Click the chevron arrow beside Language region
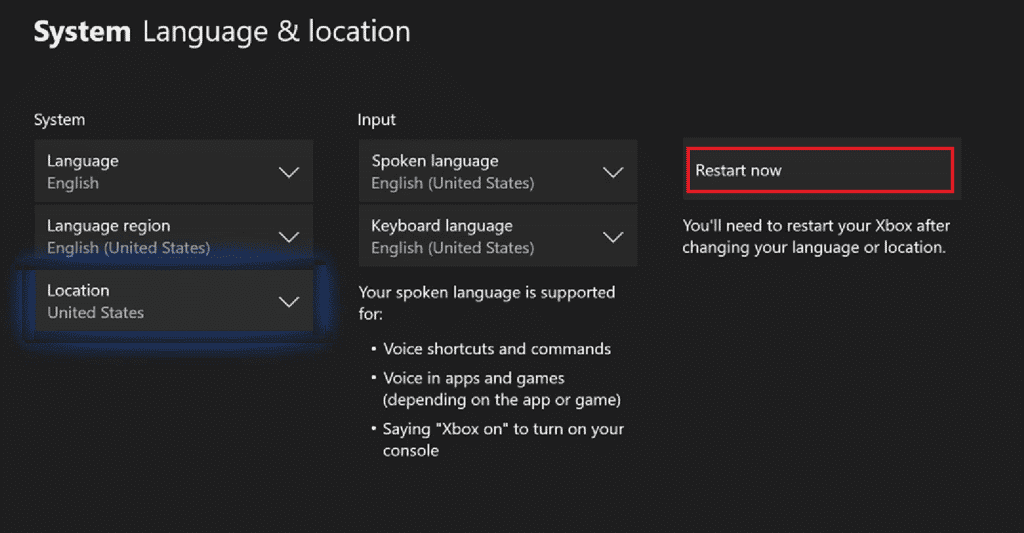Viewport: 1024px width, 533px height. pyautogui.click(x=289, y=237)
